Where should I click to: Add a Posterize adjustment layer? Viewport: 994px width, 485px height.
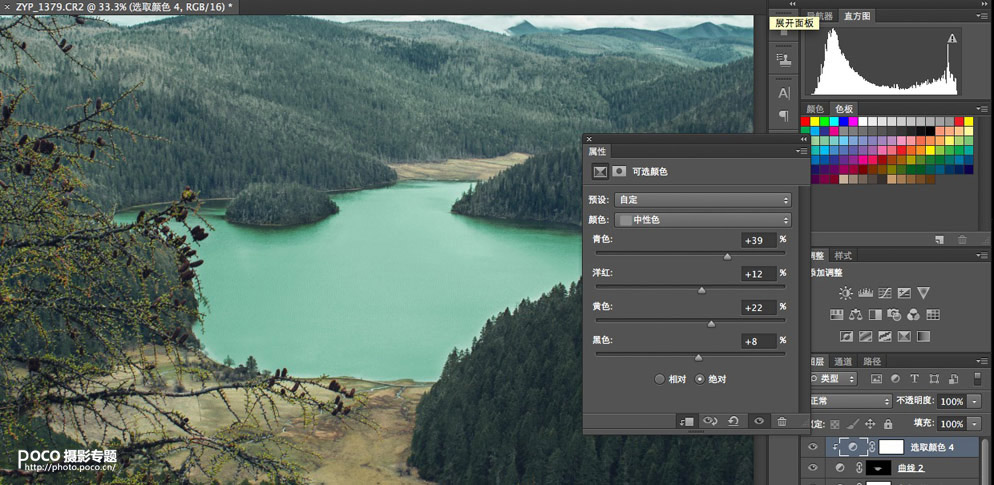865,336
